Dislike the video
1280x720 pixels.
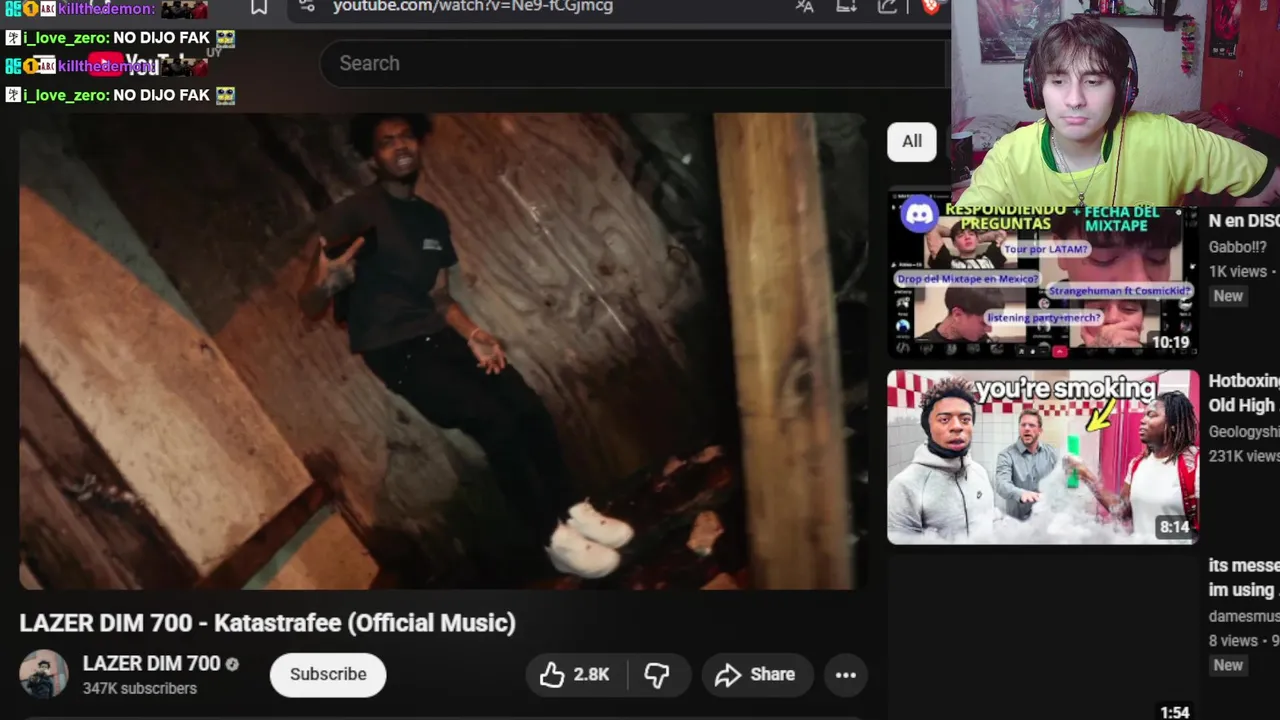657,675
